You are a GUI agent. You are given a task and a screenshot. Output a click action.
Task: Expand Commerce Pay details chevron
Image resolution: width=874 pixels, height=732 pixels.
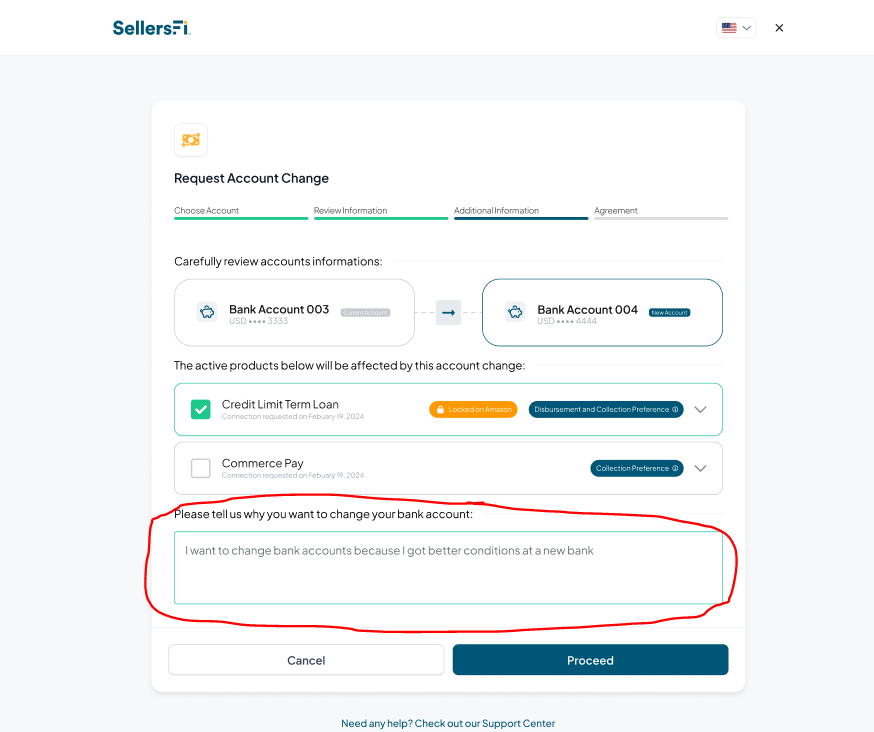tap(701, 468)
